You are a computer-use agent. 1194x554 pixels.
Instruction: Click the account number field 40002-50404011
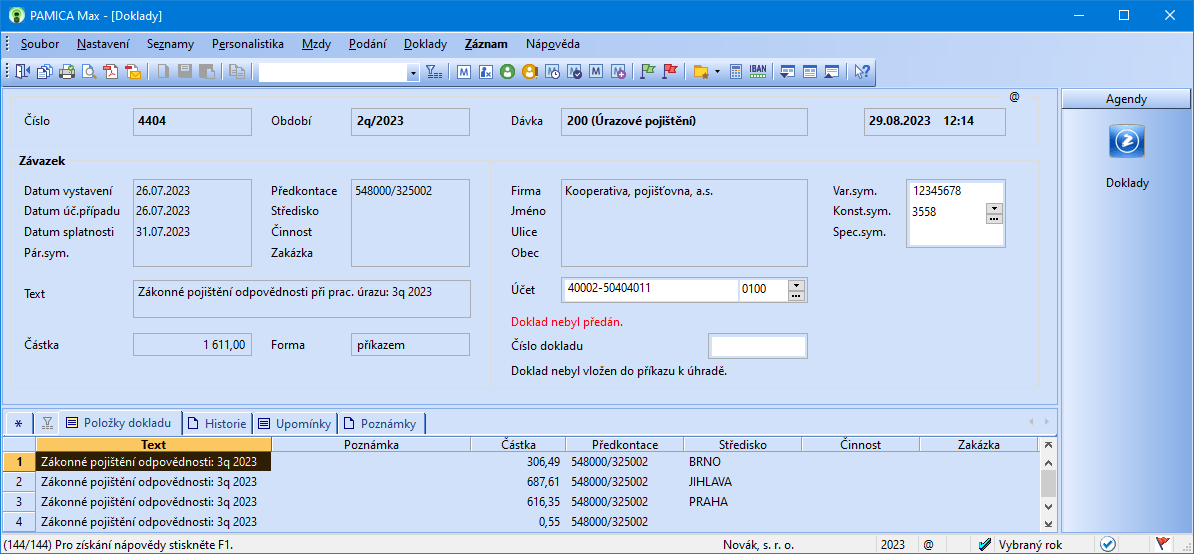(x=649, y=289)
